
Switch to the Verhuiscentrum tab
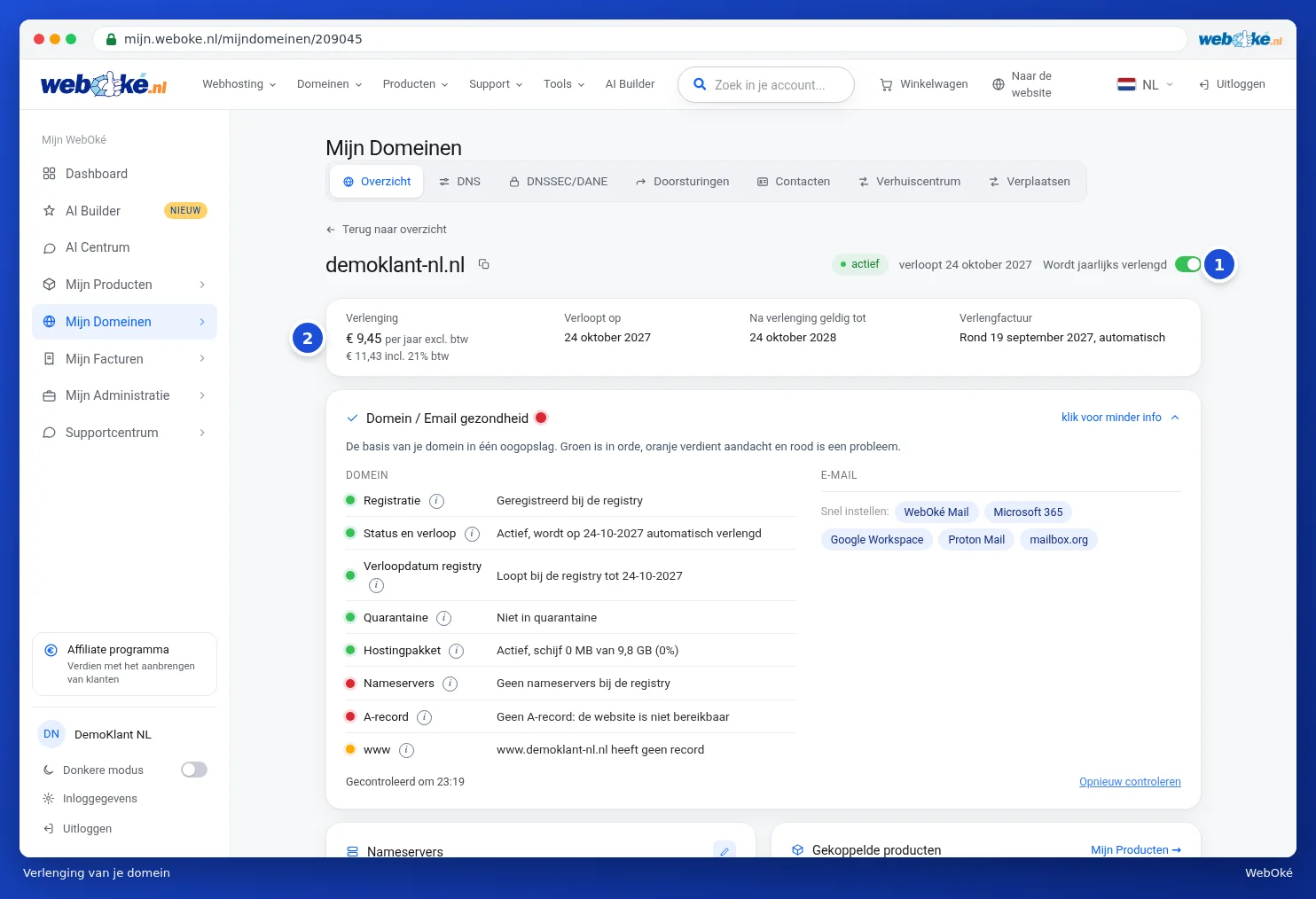[x=909, y=182]
